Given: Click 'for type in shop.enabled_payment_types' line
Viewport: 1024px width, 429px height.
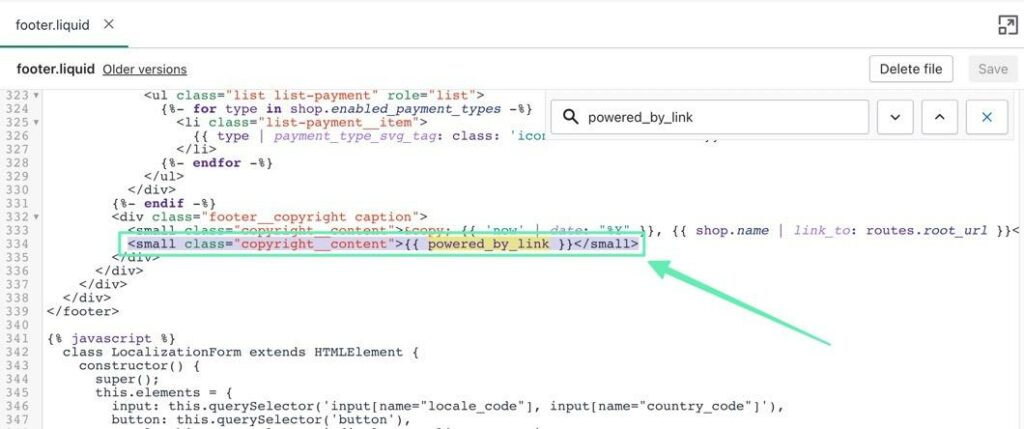Looking at the screenshot, I should coord(347,108).
